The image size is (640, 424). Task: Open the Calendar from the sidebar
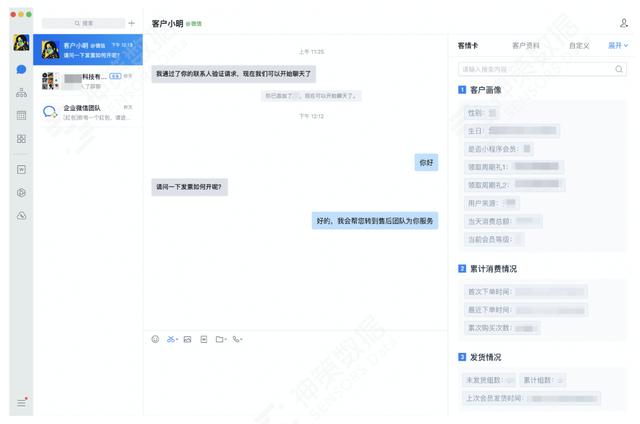(x=21, y=115)
